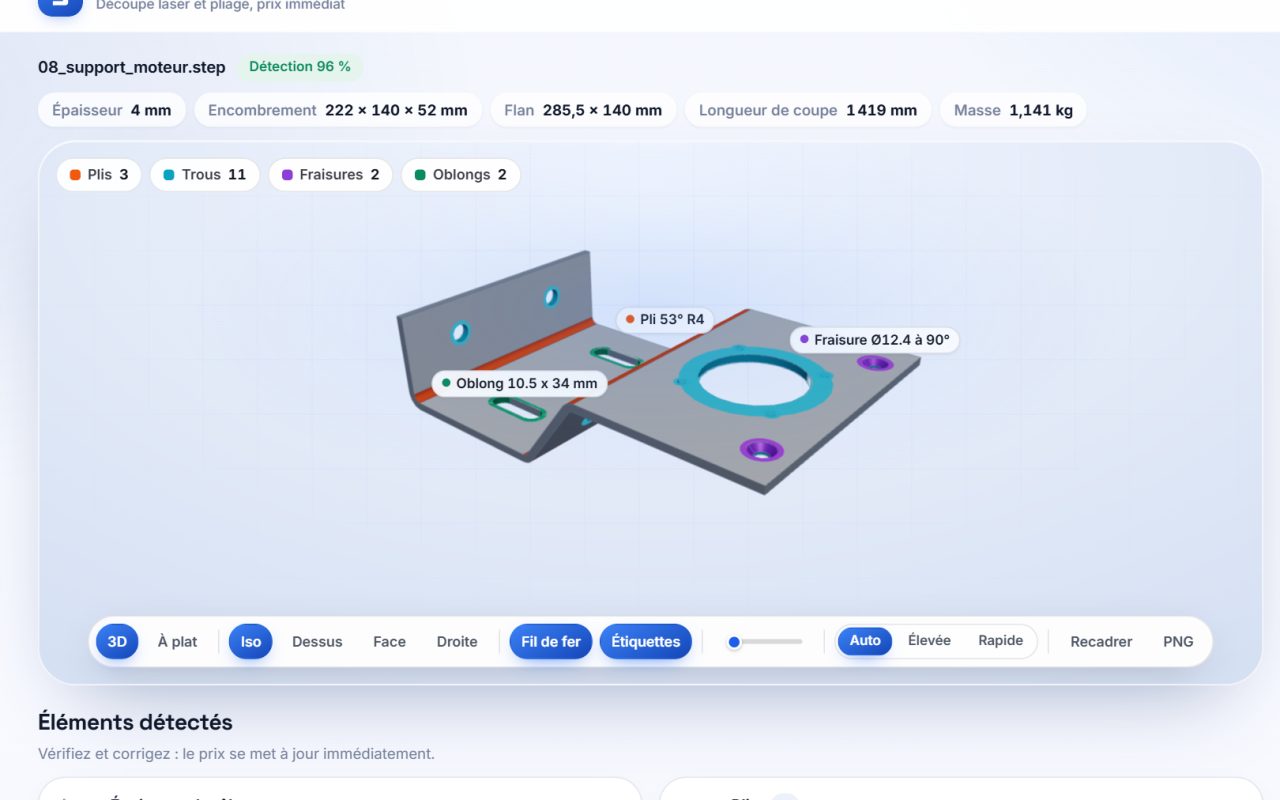The height and width of the screenshot is (800, 1280).
Task: Click the Trous 11 filter chip
Action: click(x=205, y=175)
